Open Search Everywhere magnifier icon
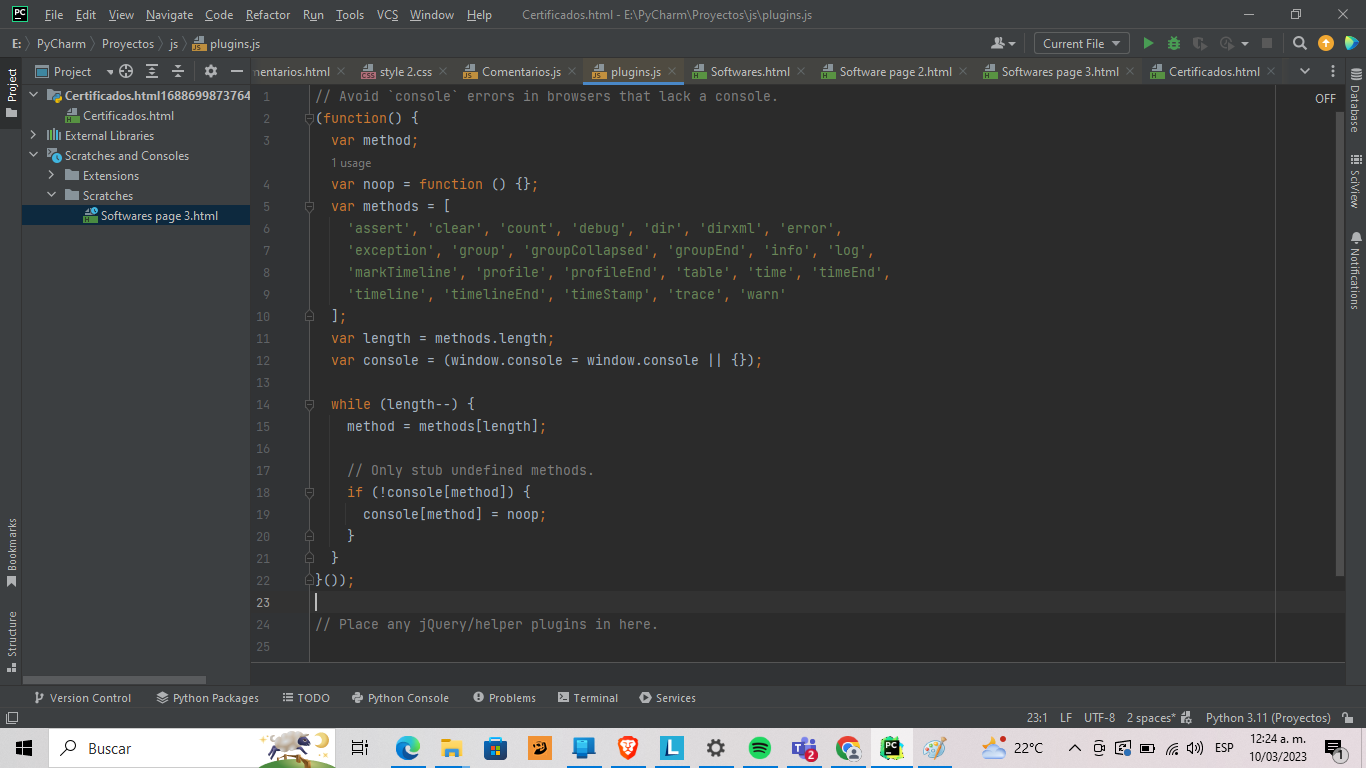This screenshot has width=1366, height=768. (1299, 43)
